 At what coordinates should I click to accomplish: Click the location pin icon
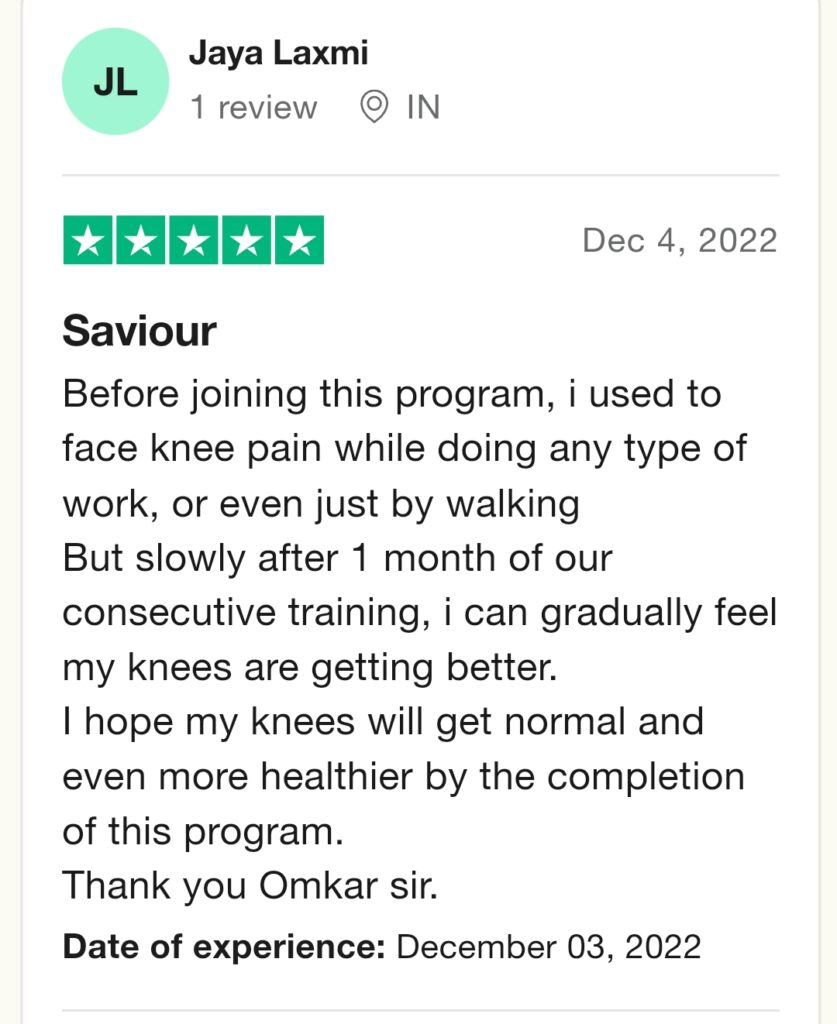point(374,107)
